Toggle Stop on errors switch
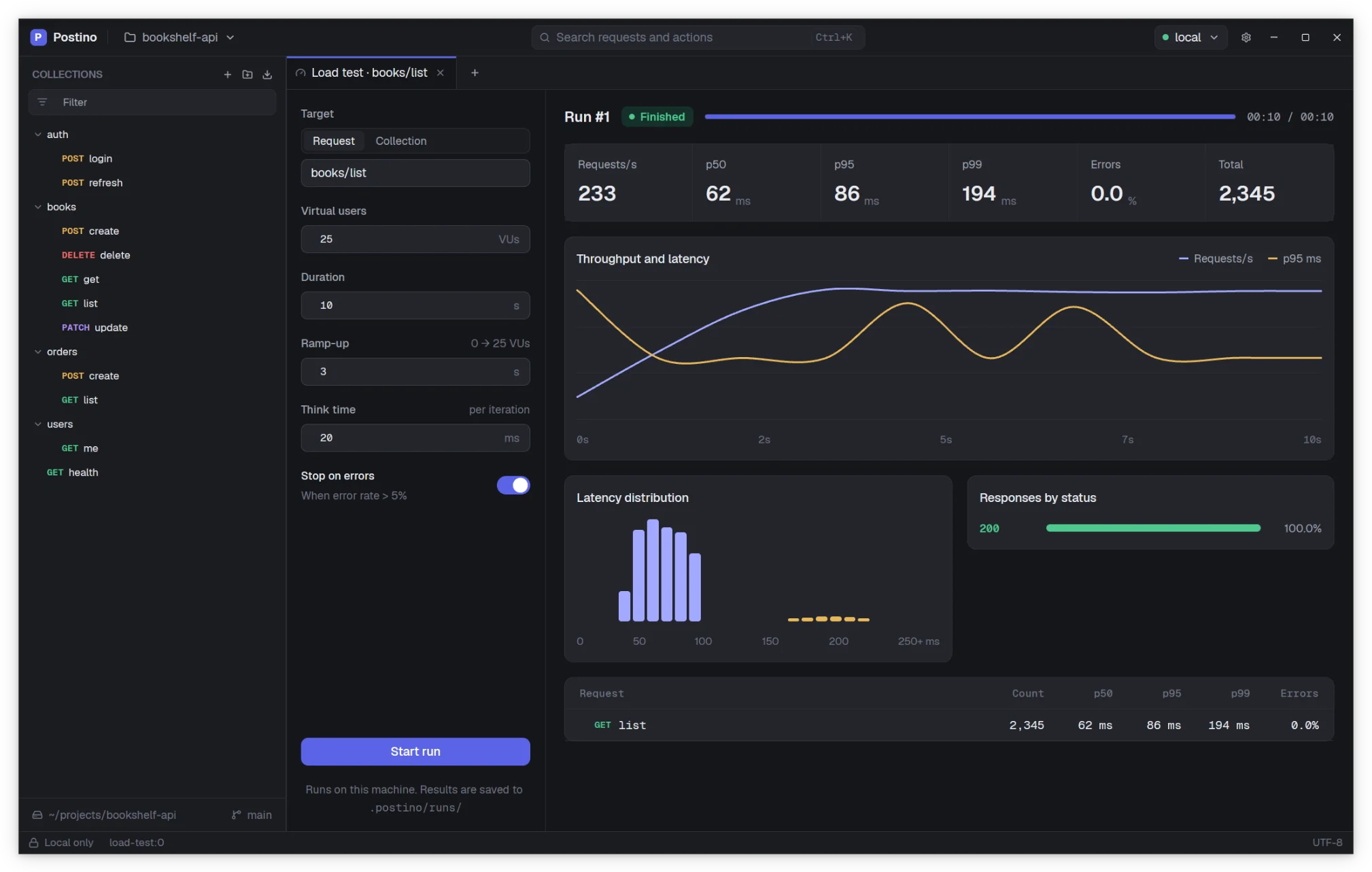 coord(513,485)
